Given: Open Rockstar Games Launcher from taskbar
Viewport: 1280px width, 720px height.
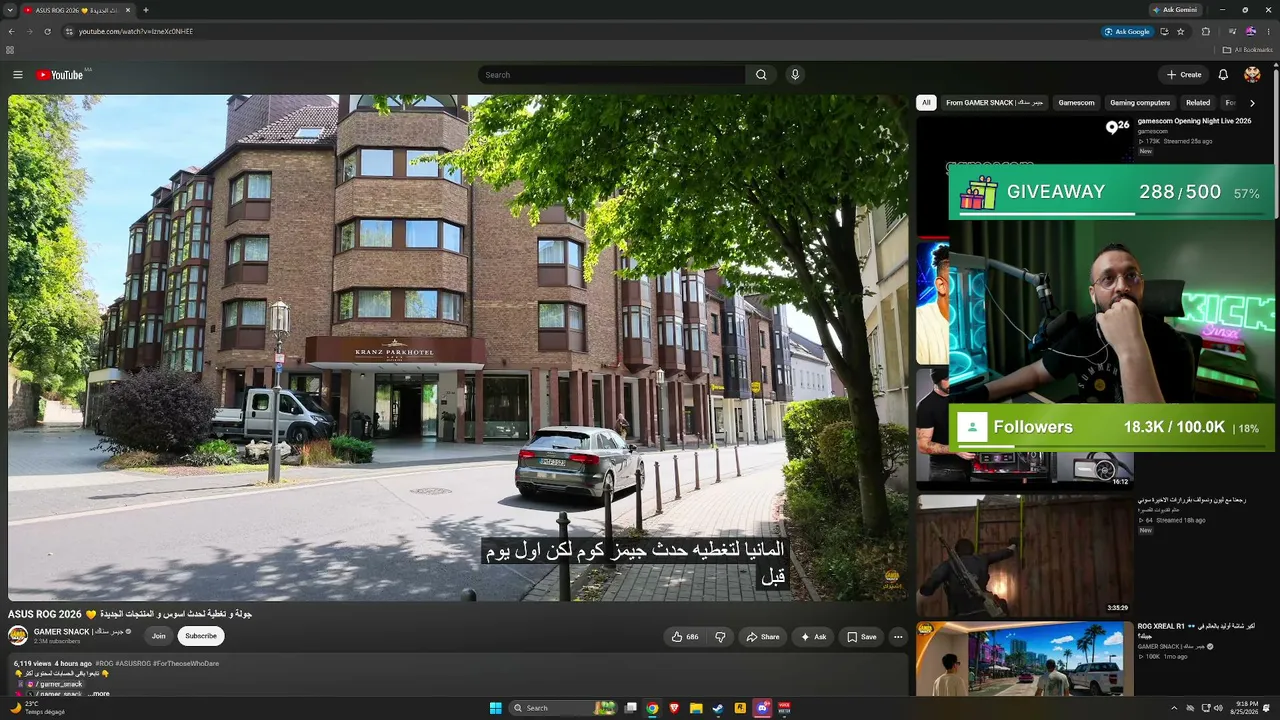Looking at the screenshot, I should coord(740,708).
